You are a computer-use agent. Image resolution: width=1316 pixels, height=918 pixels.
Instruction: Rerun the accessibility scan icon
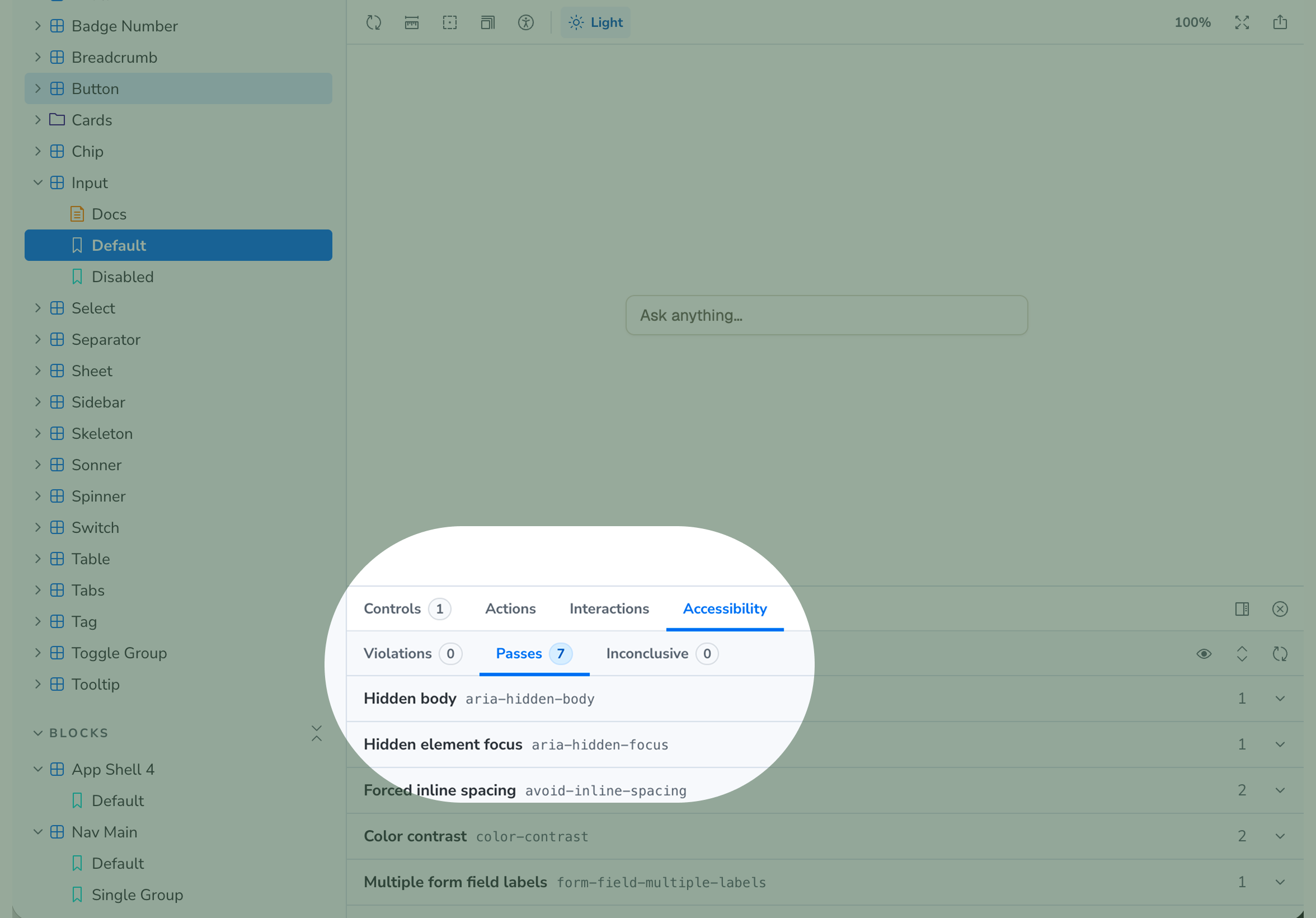coord(1280,654)
